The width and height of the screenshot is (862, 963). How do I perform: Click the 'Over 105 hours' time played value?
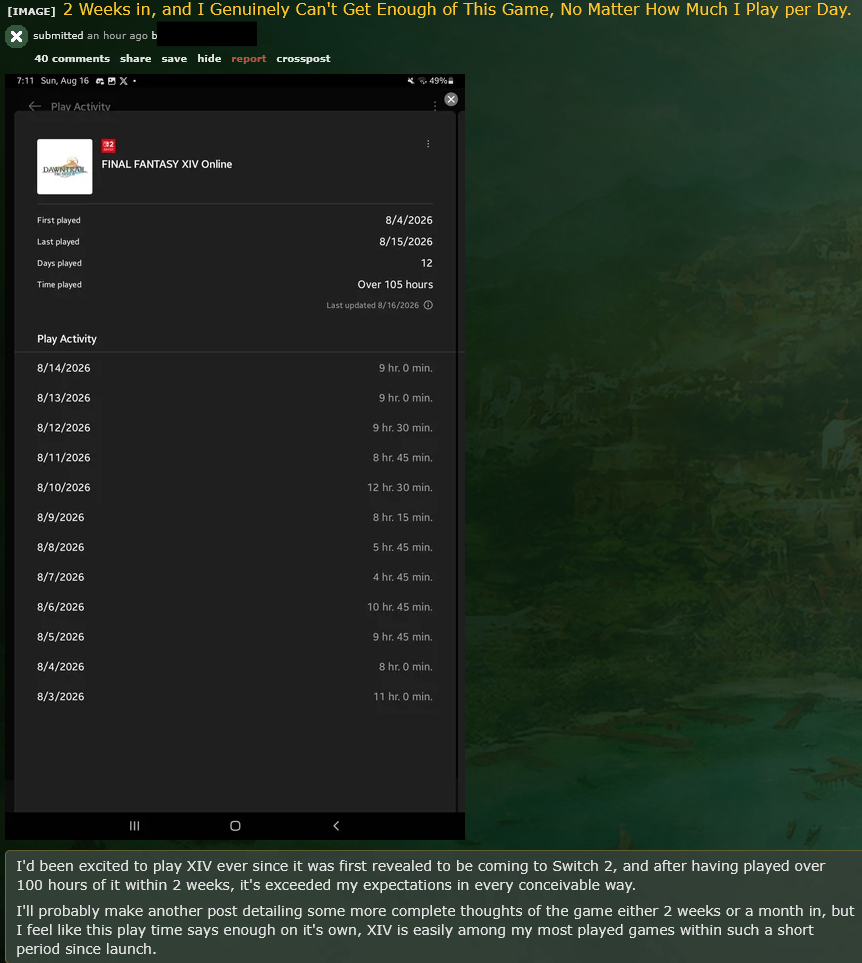pyautogui.click(x=395, y=284)
